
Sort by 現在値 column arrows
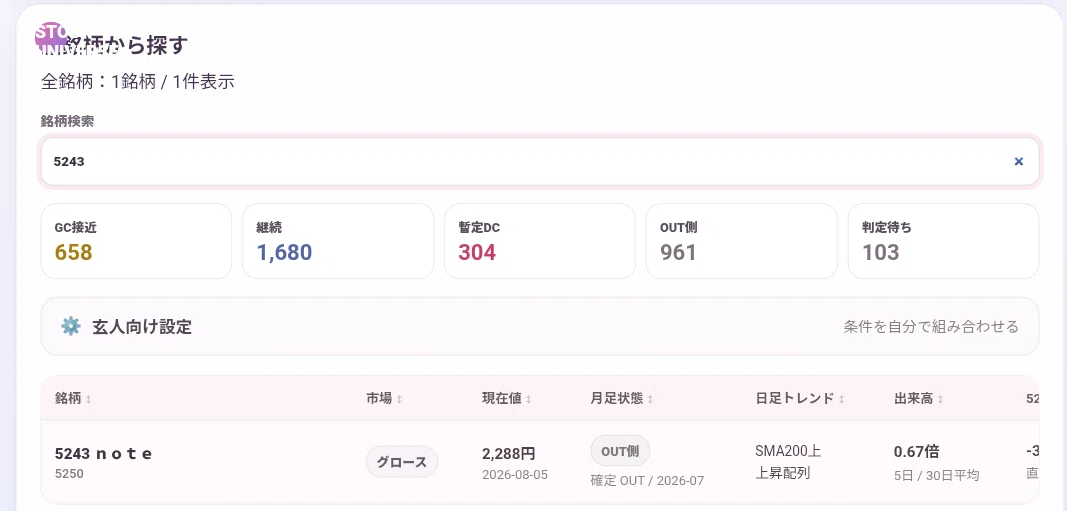(x=529, y=399)
